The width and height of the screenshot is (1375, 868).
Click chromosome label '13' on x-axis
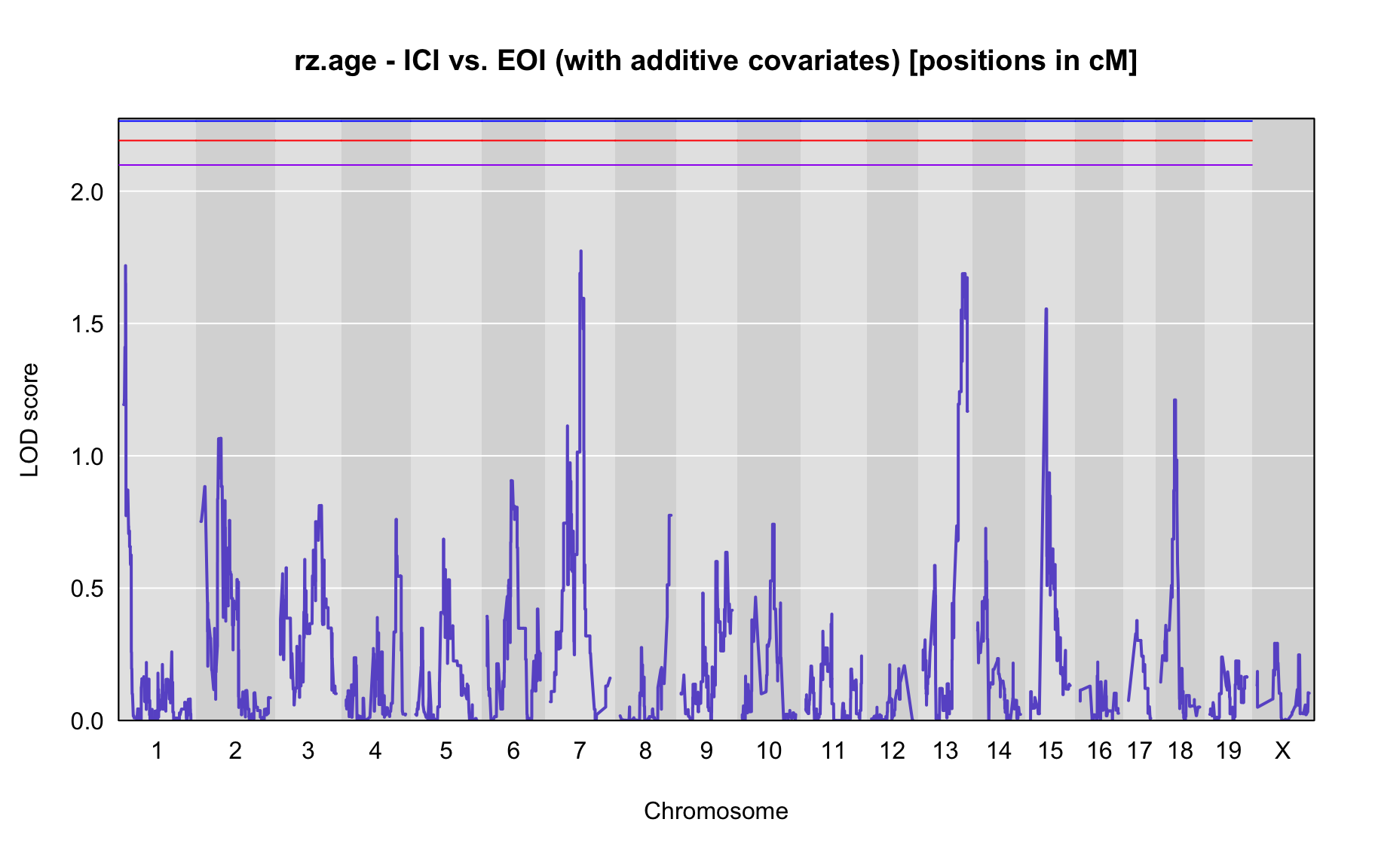(945, 750)
